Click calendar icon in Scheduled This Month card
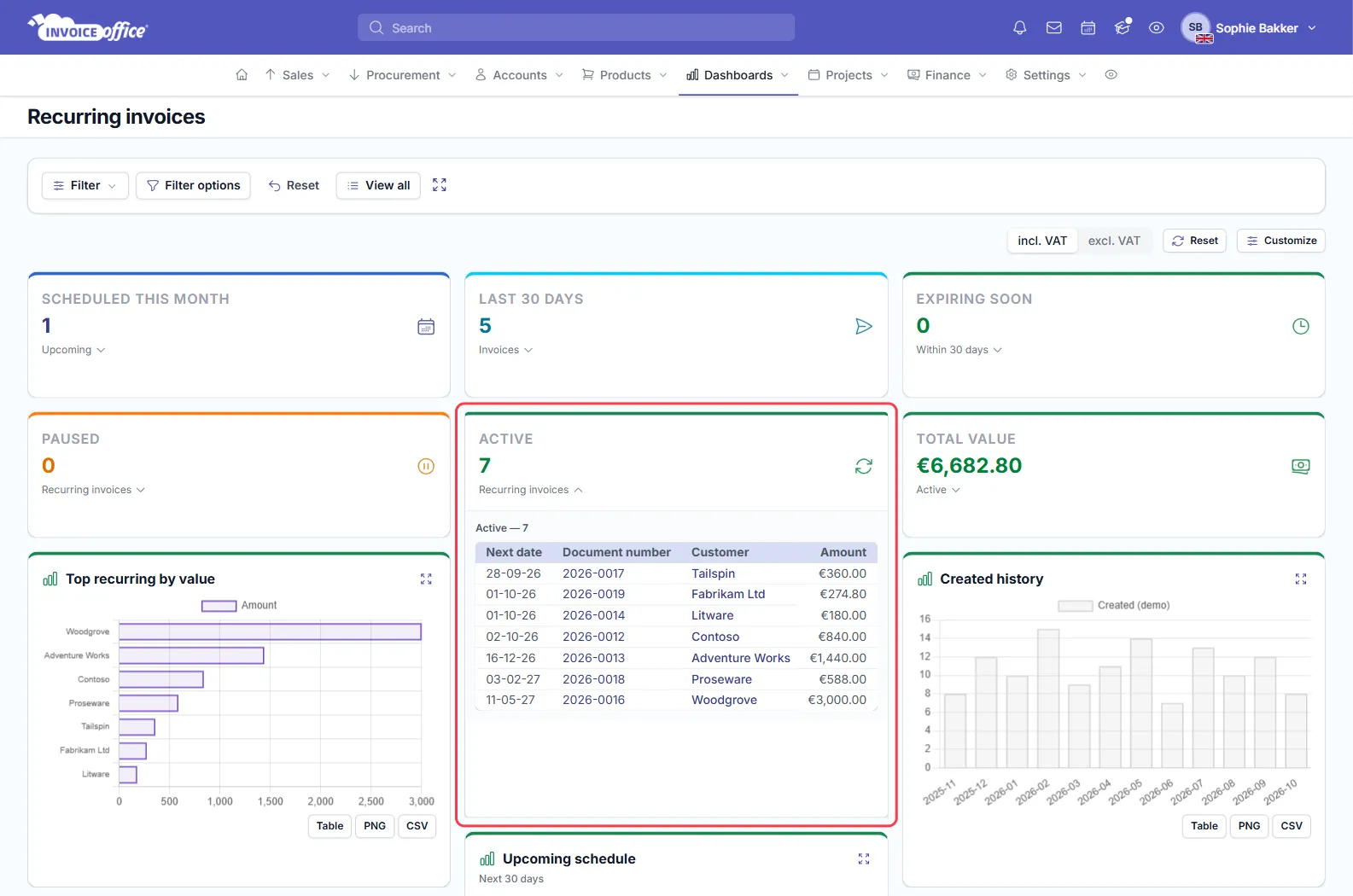The width and height of the screenshot is (1353, 896). pyautogui.click(x=426, y=326)
